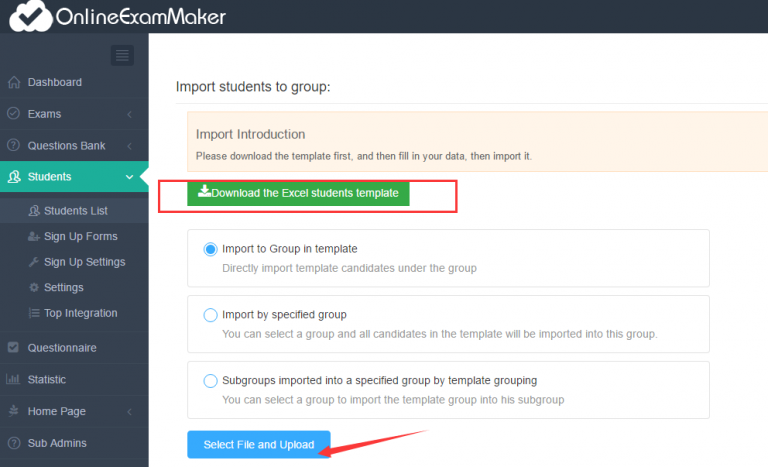The width and height of the screenshot is (768, 467).
Task: Select Subgroups imported into specified group radio
Action: (x=211, y=381)
